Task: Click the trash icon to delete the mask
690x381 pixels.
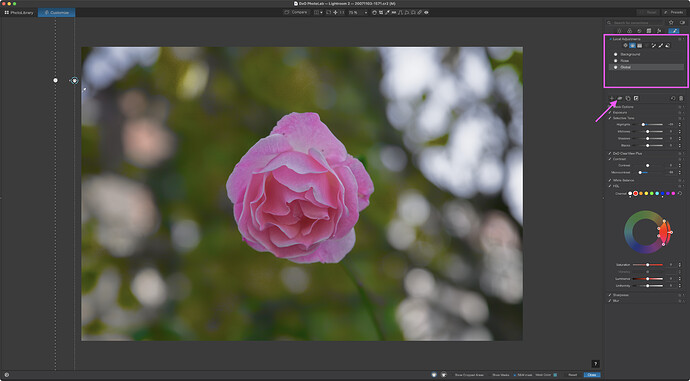Action: 681,99
